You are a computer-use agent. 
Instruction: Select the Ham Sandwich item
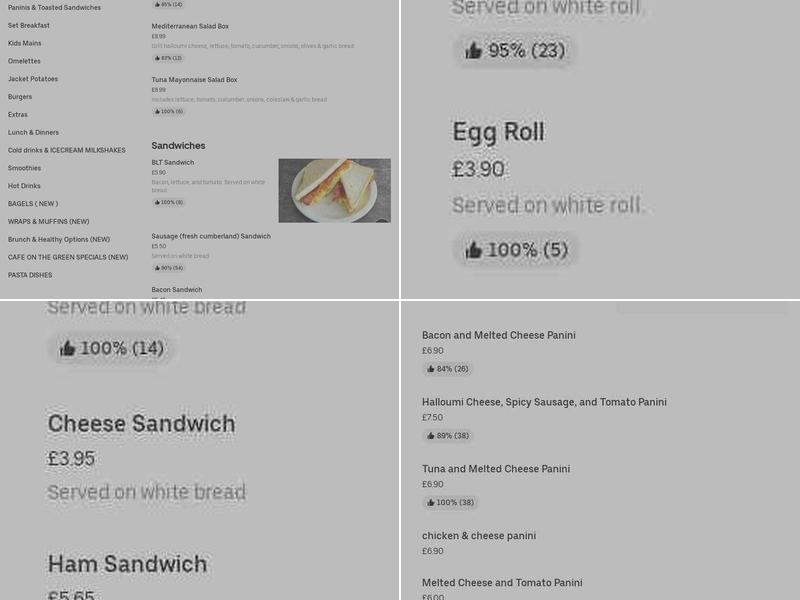tap(128, 564)
